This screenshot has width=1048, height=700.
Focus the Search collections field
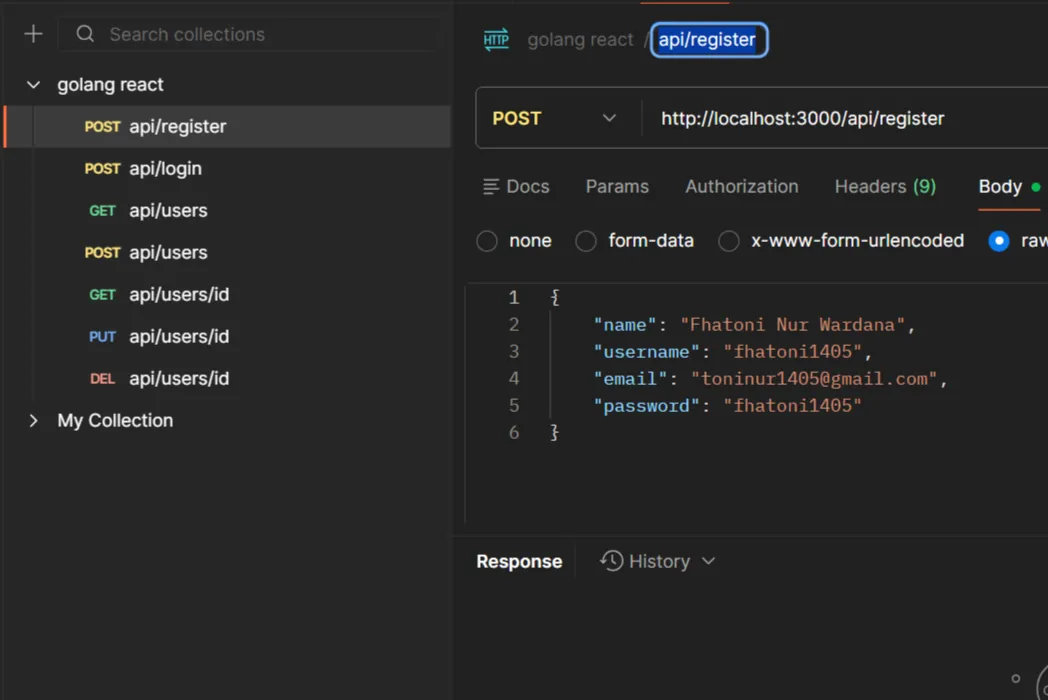(x=249, y=34)
